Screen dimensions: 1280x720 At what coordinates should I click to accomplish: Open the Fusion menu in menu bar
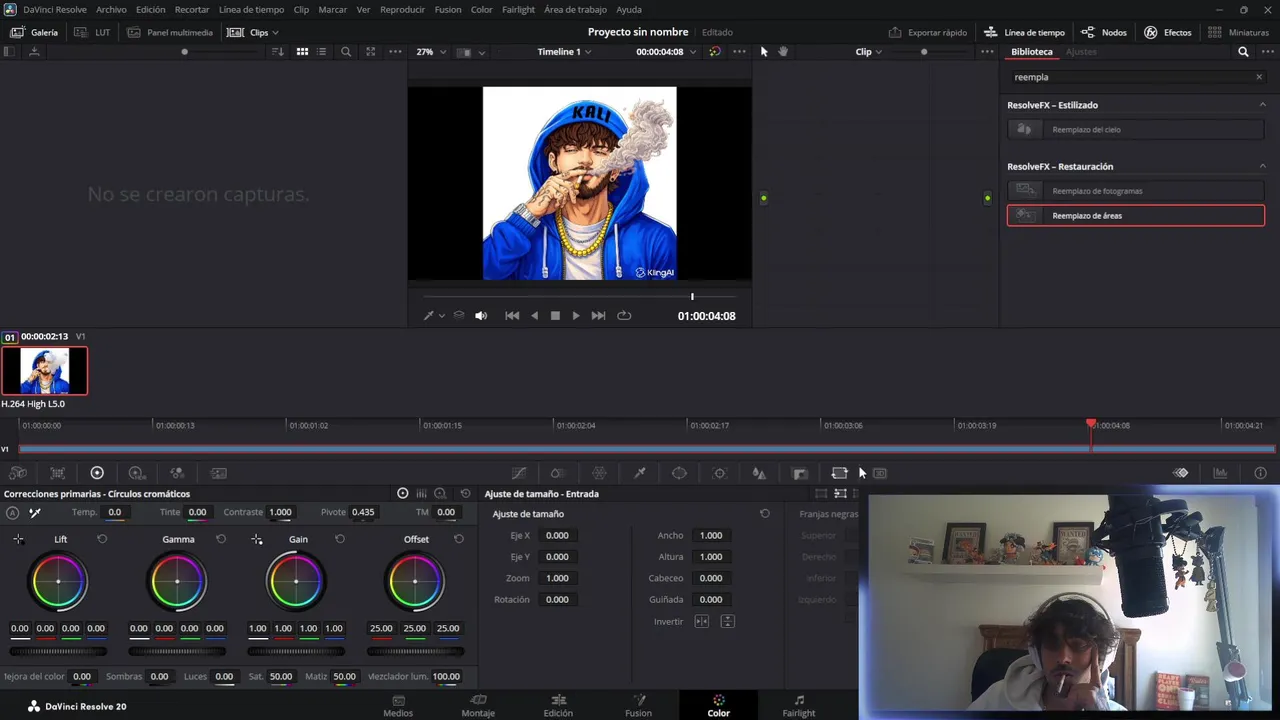[x=448, y=9]
